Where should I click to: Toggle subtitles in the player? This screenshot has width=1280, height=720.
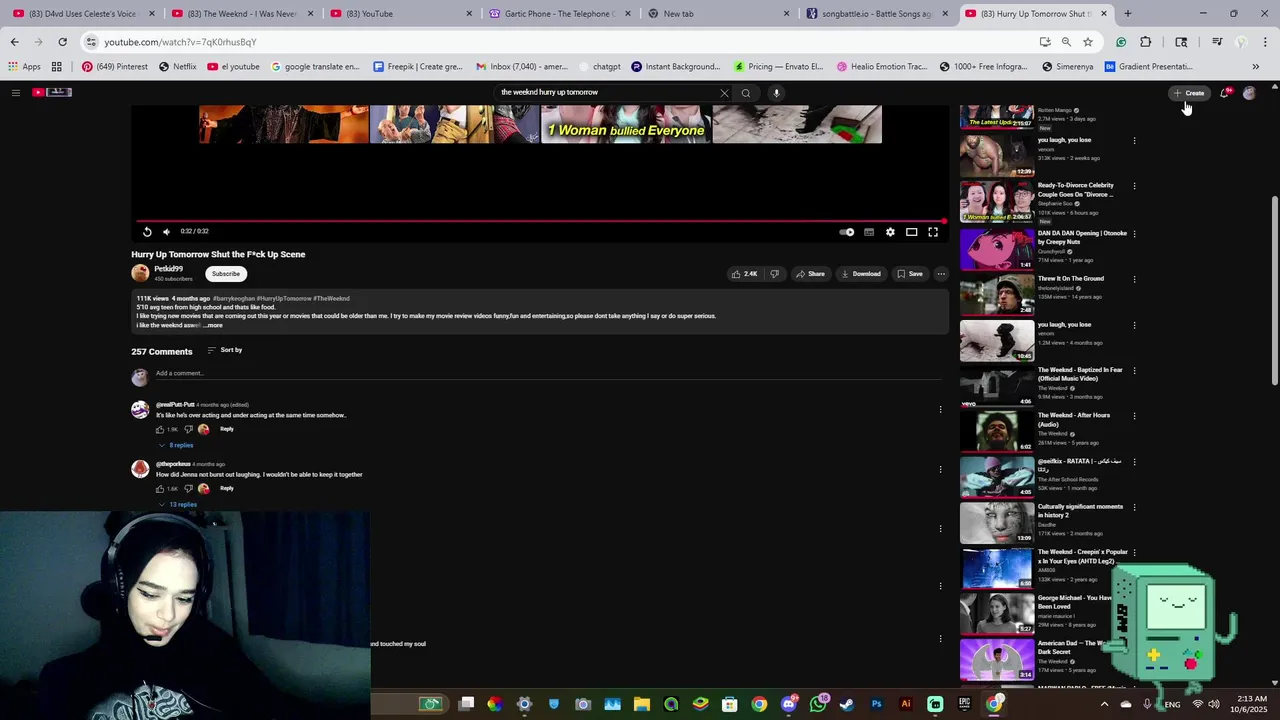coord(869,232)
